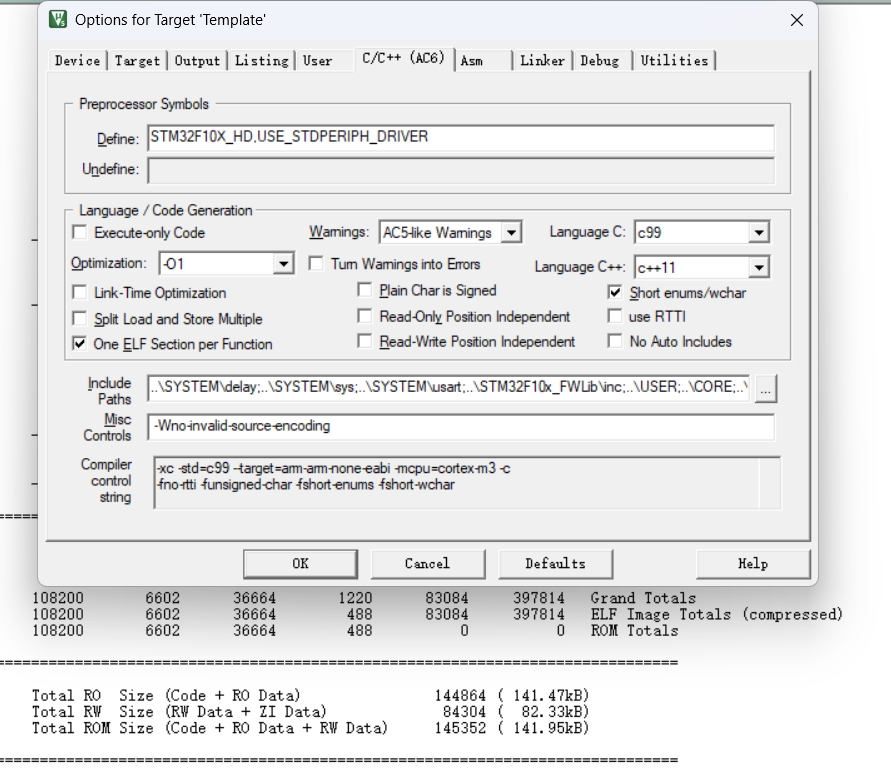The width and height of the screenshot is (891, 774).
Task: Click the Include Paths text field
Action: pos(448,388)
